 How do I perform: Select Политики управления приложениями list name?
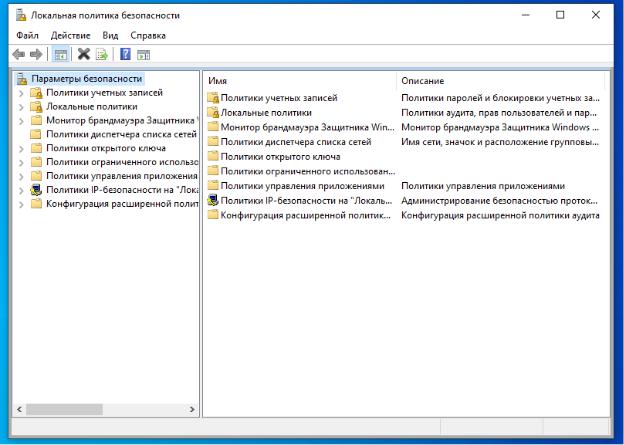click(302, 186)
